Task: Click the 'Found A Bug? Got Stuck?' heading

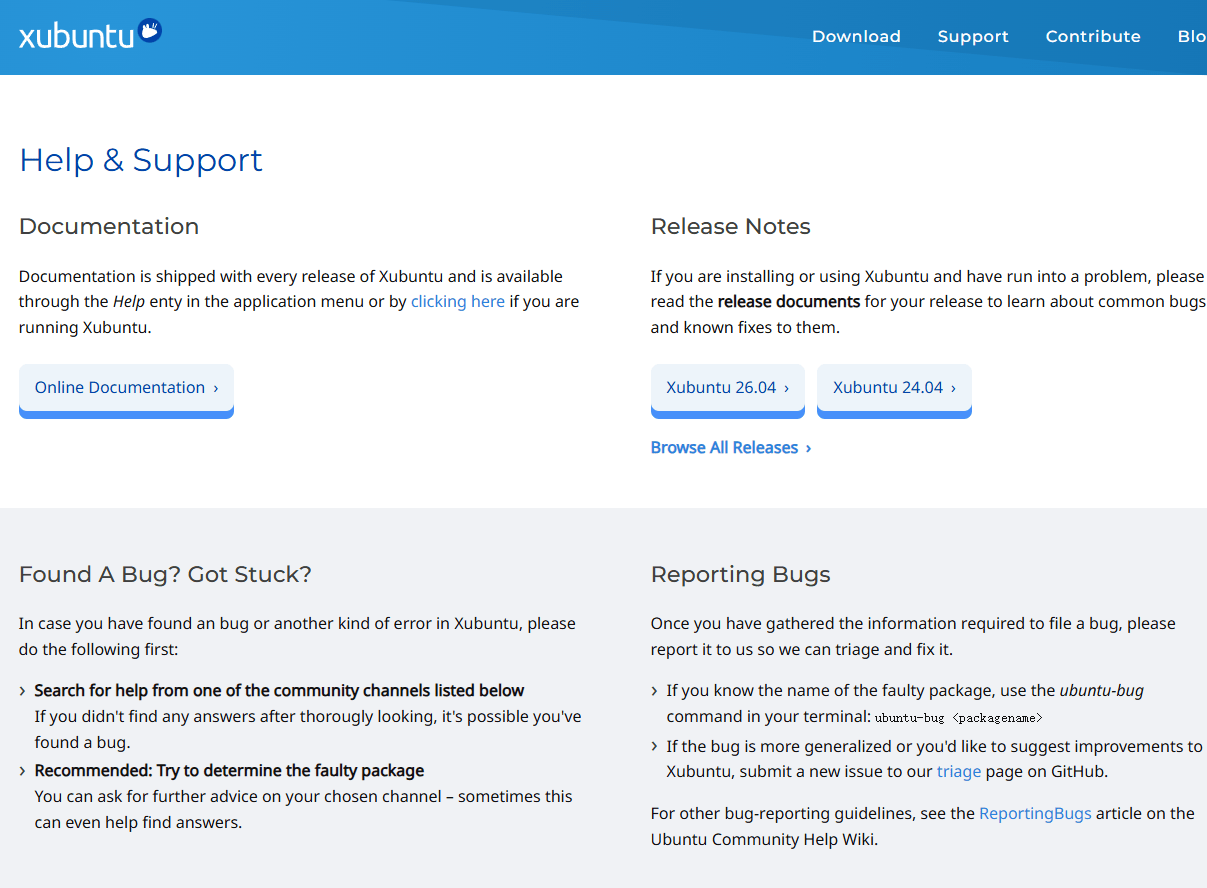Action: 165,574
